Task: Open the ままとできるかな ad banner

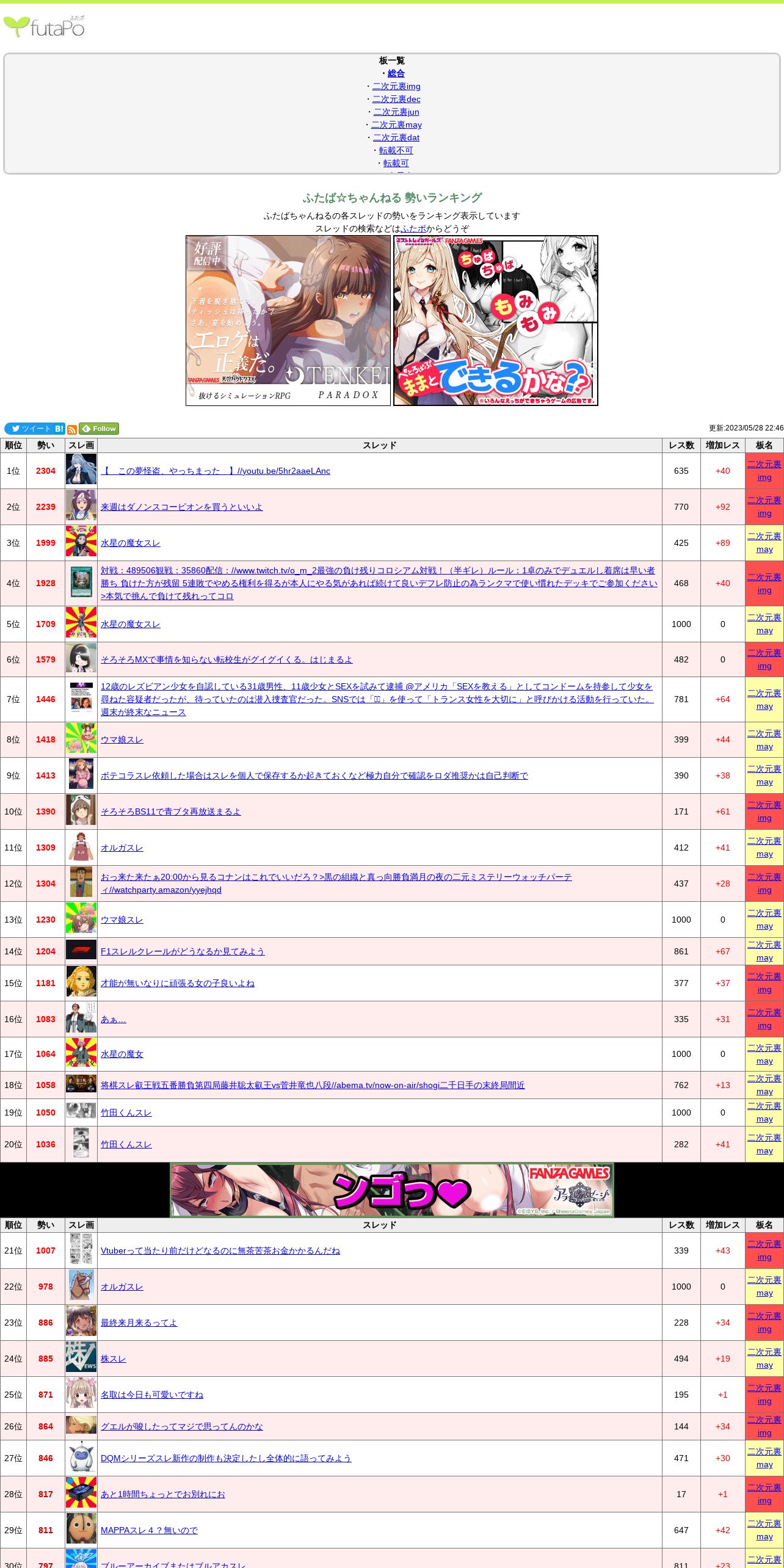Action: point(496,321)
